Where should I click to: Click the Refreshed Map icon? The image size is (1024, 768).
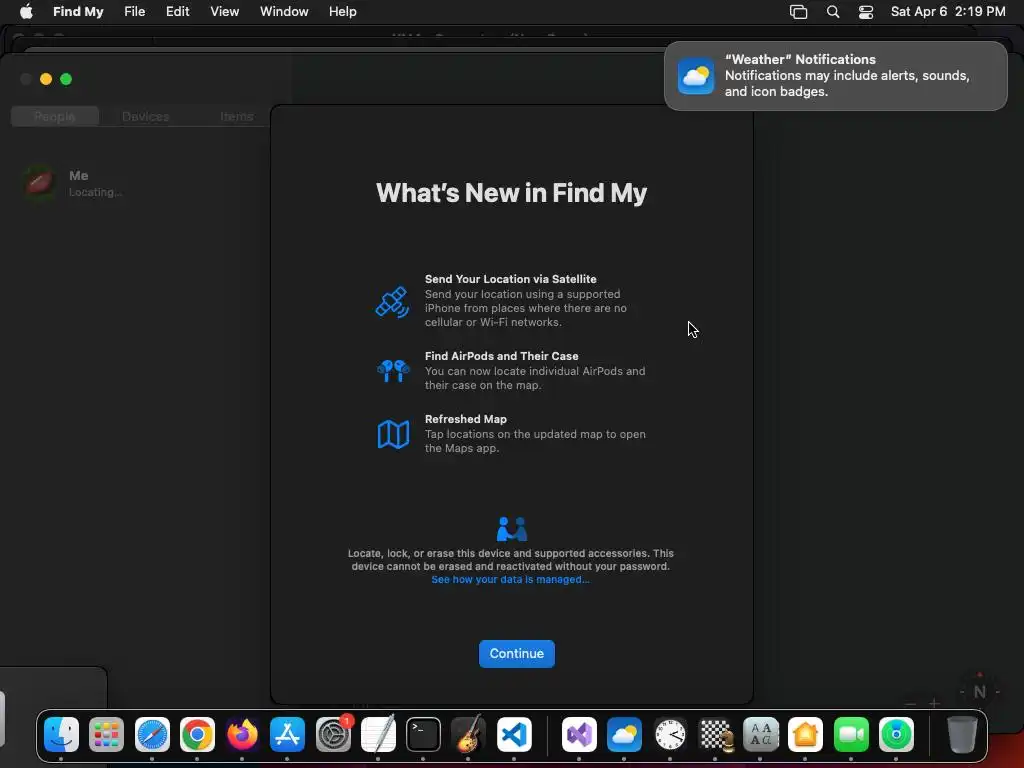pyautogui.click(x=393, y=434)
